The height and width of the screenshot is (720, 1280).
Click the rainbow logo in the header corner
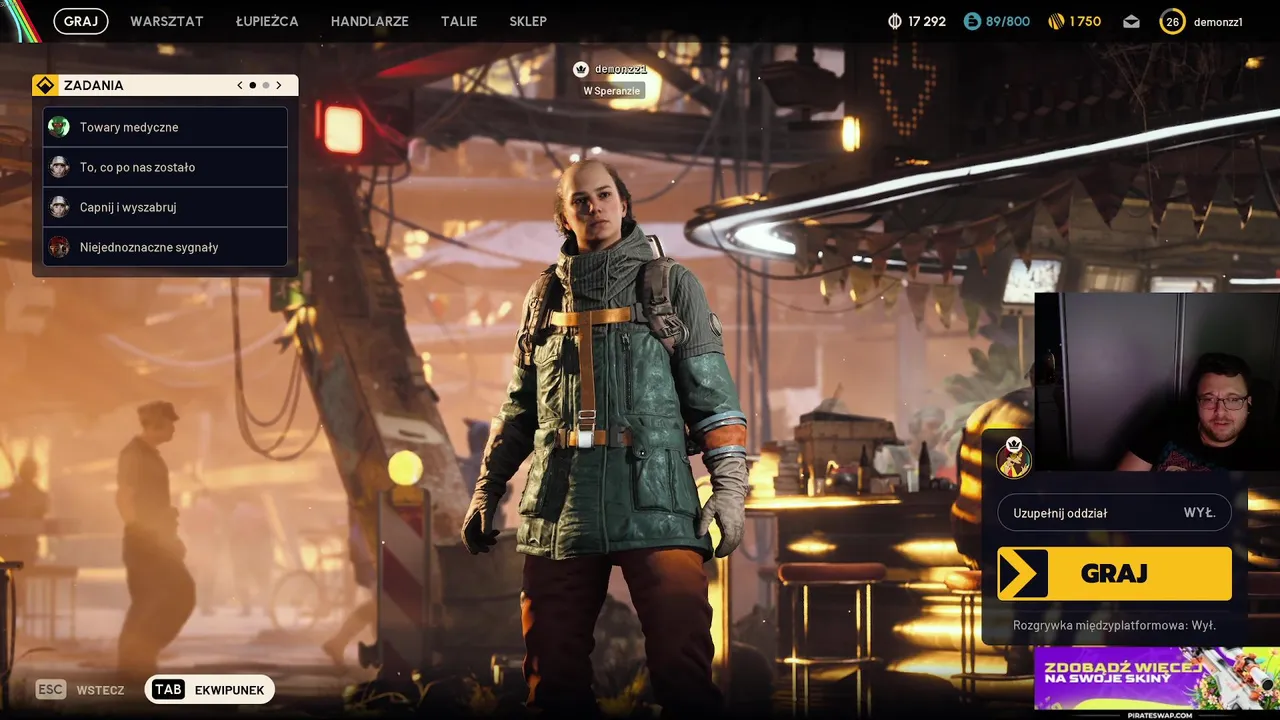pyautogui.click(x=20, y=21)
